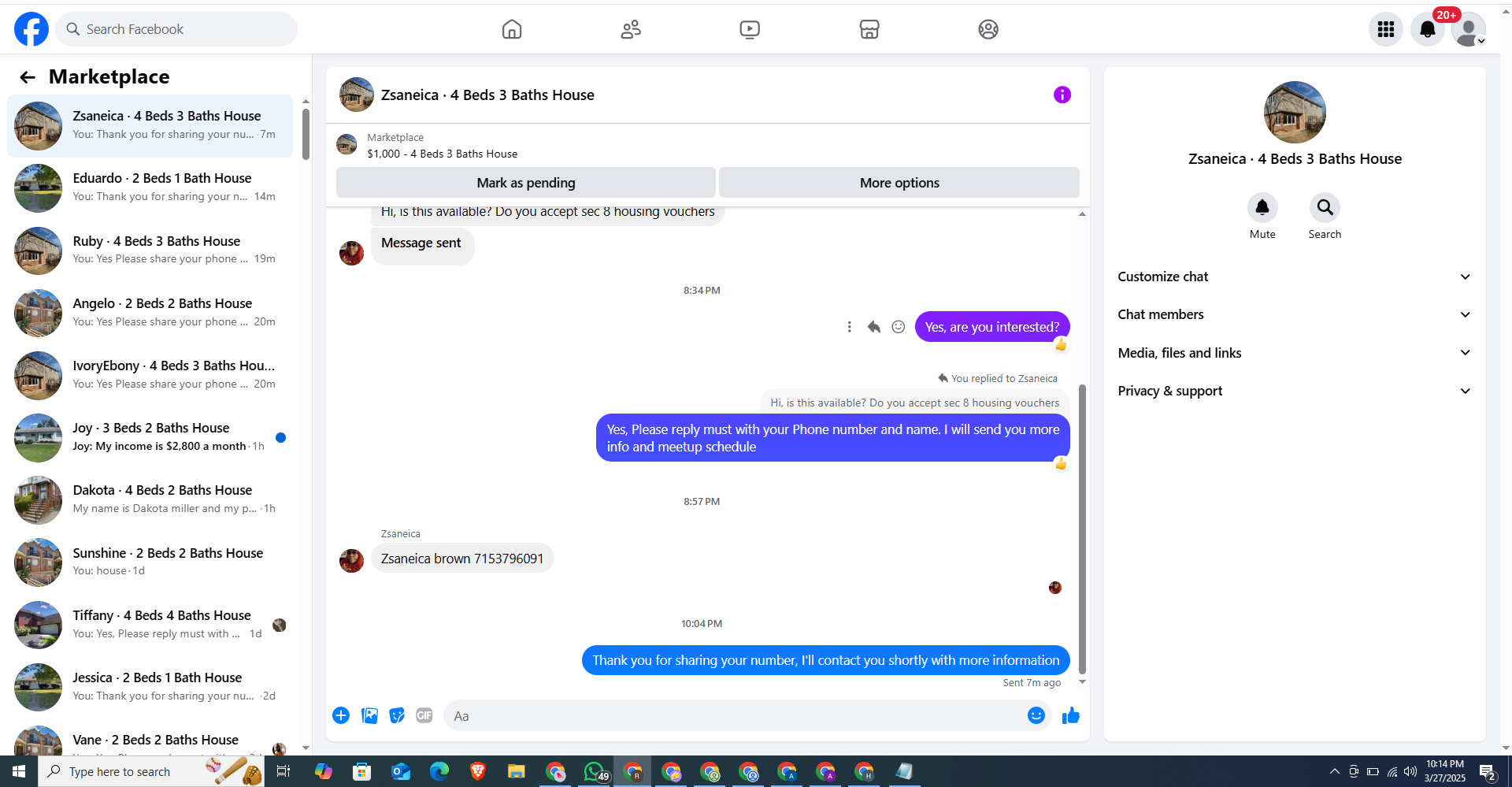The height and width of the screenshot is (787, 1512).
Task: Open Zsaneica 4 Beds 3 Baths conversation
Action: point(150,126)
